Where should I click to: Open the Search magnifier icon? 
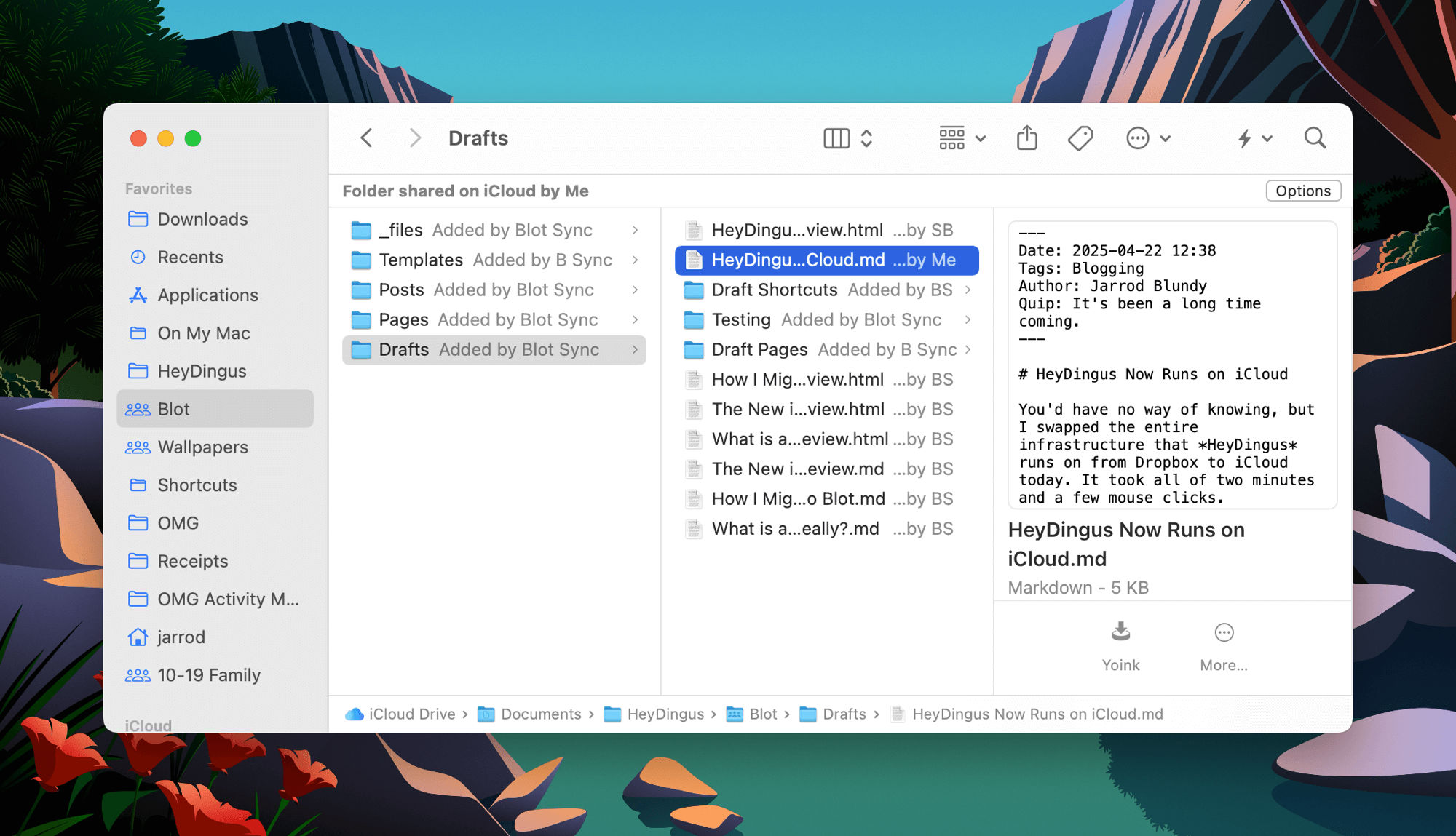tap(1315, 138)
